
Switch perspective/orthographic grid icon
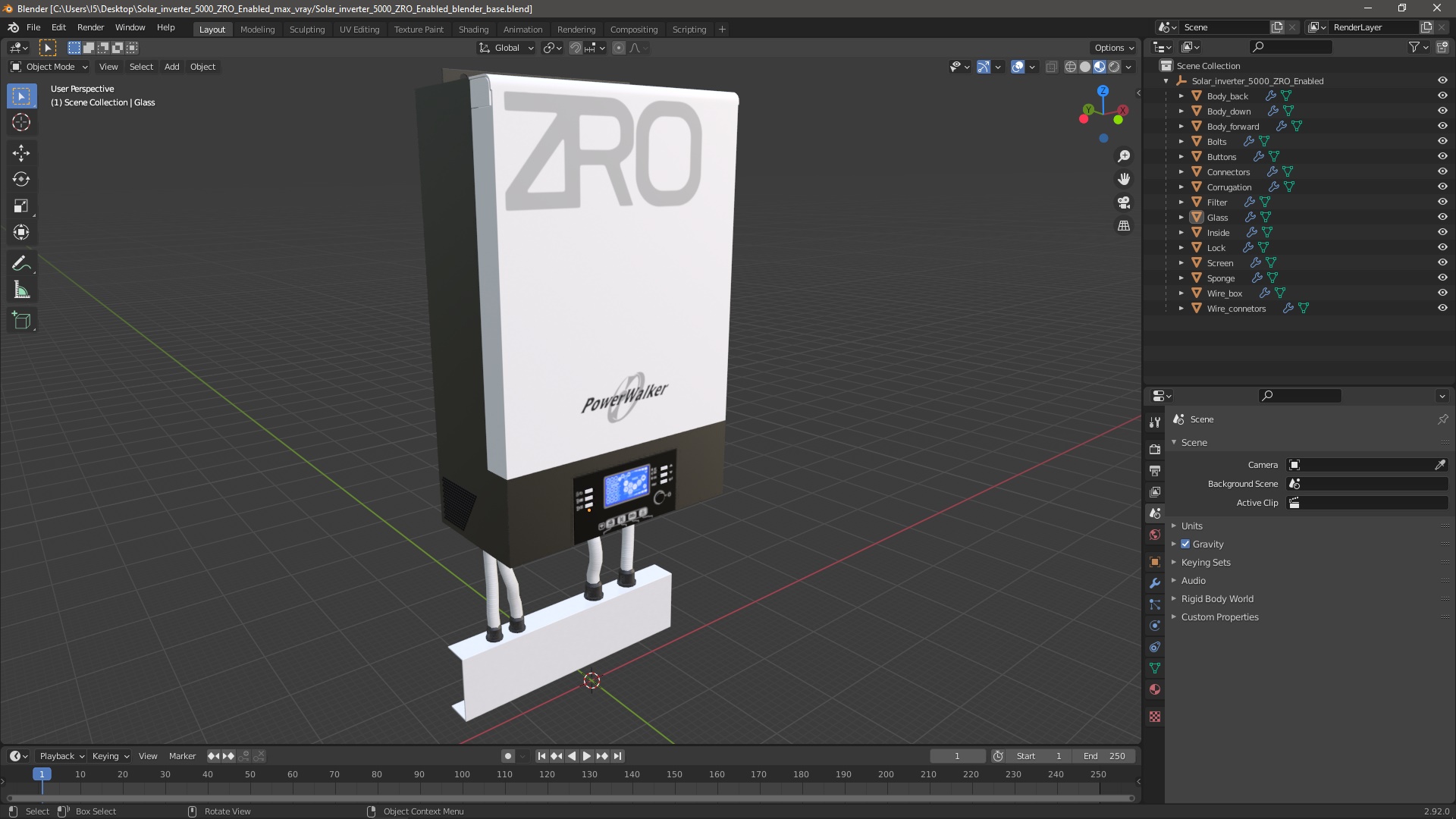click(x=1124, y=226)
